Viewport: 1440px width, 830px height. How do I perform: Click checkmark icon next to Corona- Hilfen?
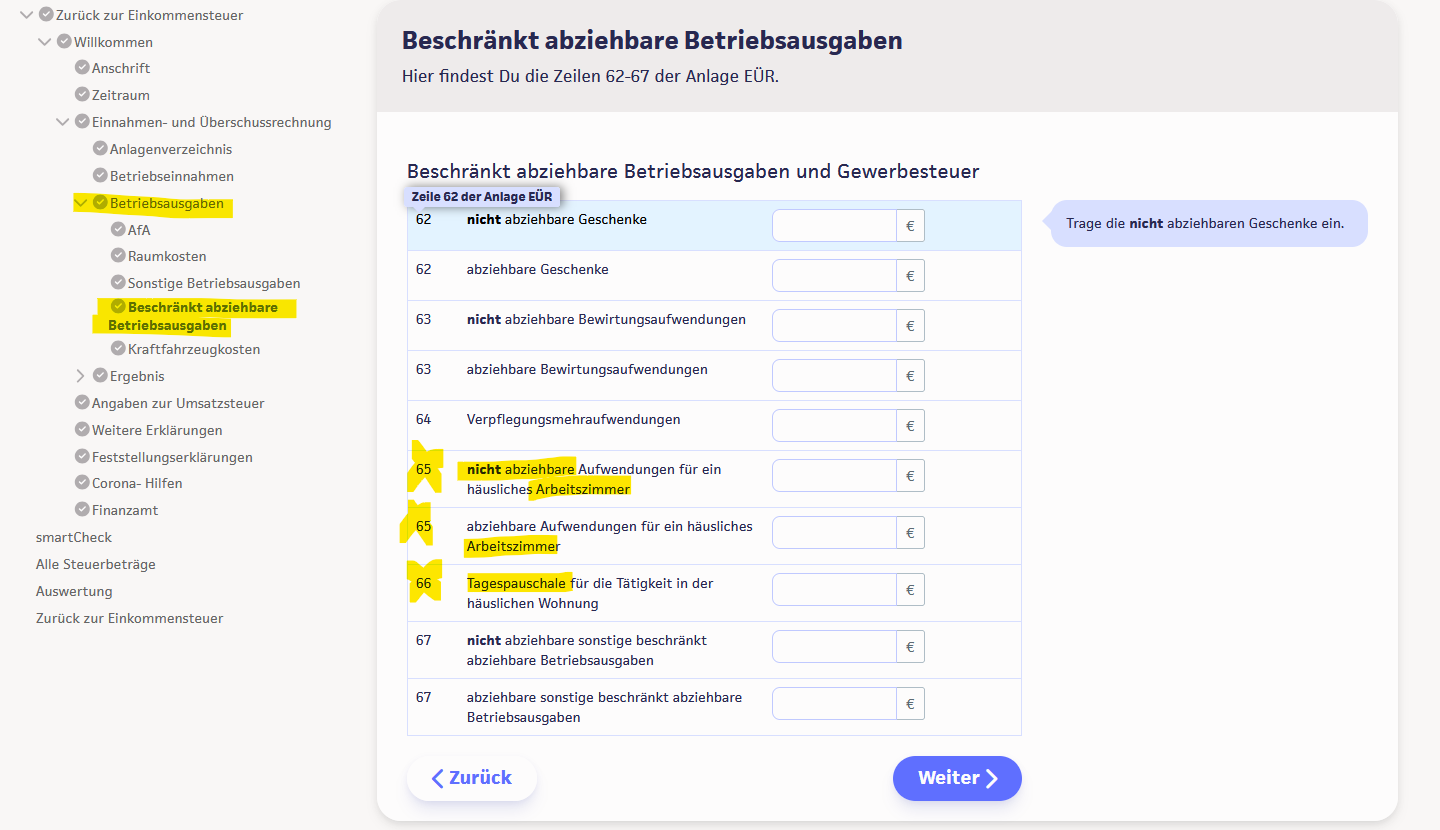[83, 483]
